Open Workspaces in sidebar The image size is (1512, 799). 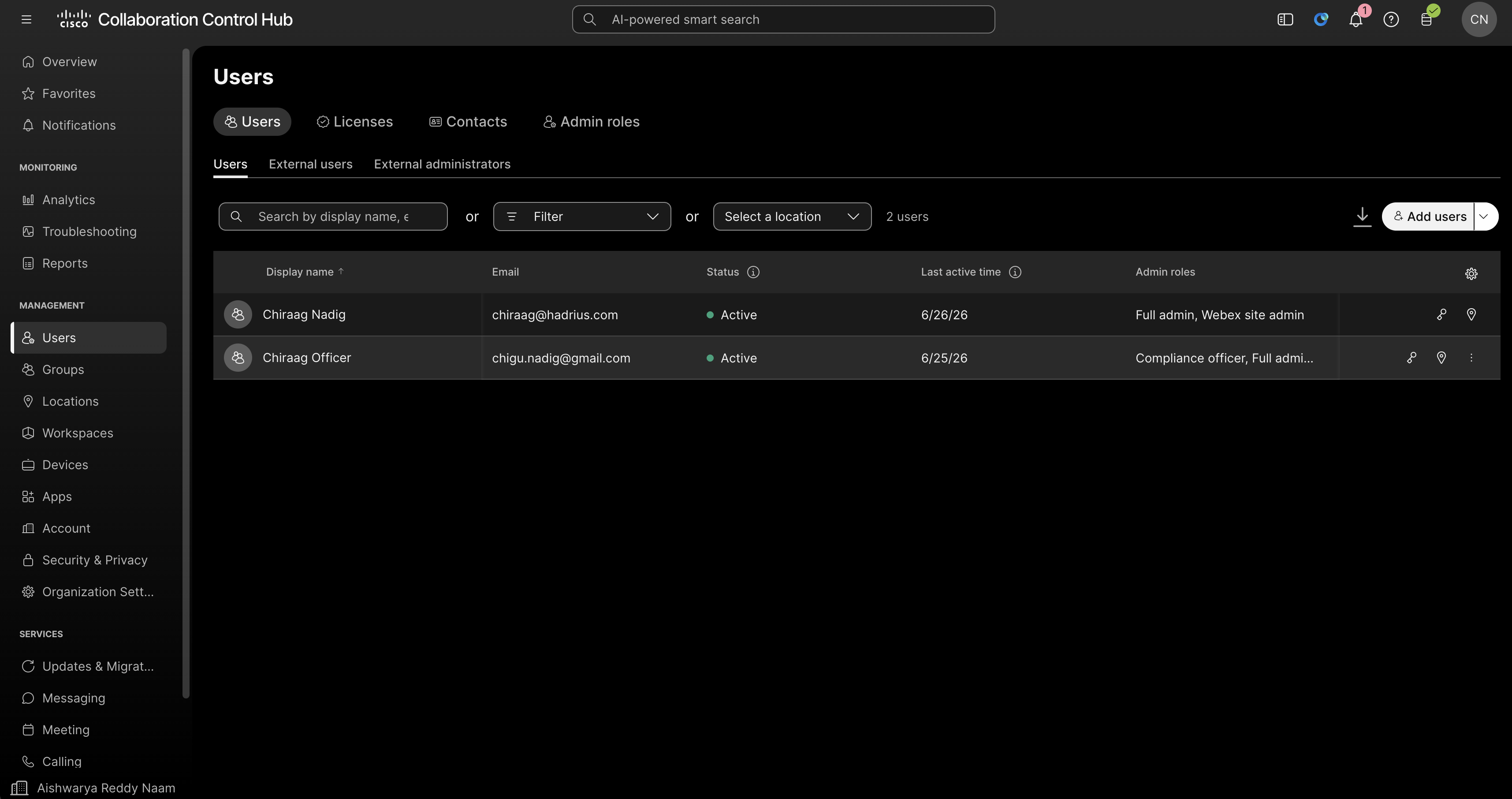[89, 433]
